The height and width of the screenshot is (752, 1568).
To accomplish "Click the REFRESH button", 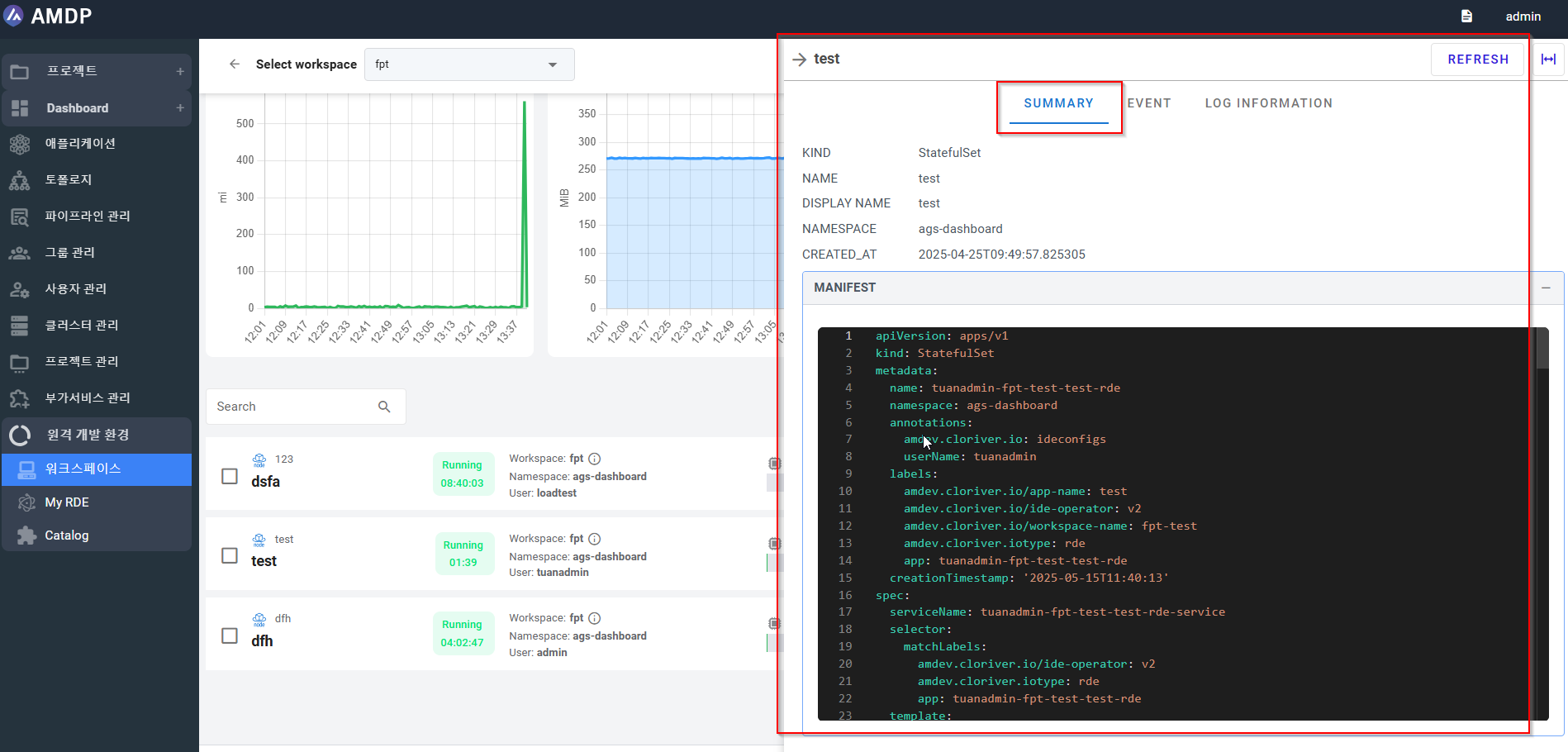I will 1477,59.
